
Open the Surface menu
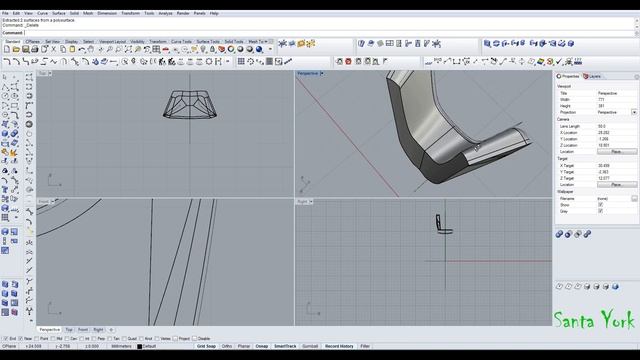coord(59,13)
